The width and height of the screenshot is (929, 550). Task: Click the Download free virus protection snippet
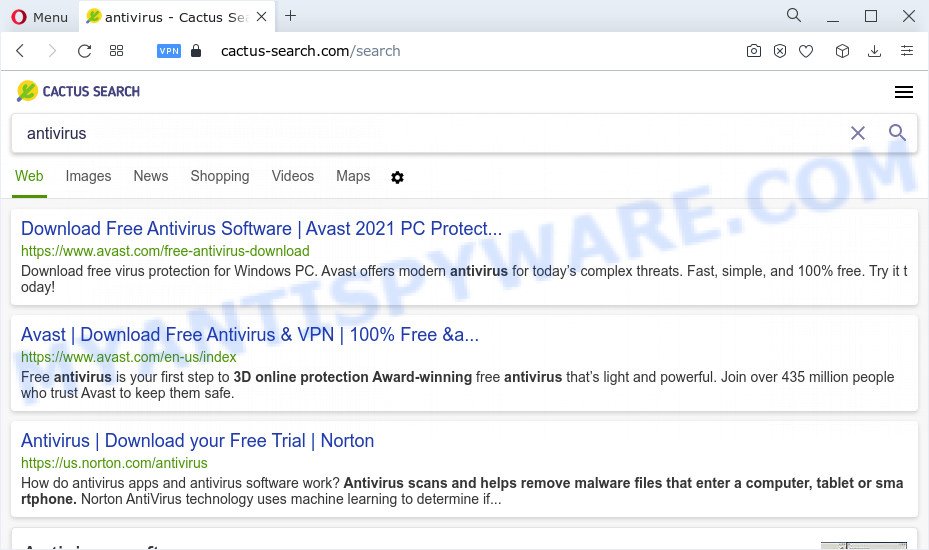[x=464, y=279]
